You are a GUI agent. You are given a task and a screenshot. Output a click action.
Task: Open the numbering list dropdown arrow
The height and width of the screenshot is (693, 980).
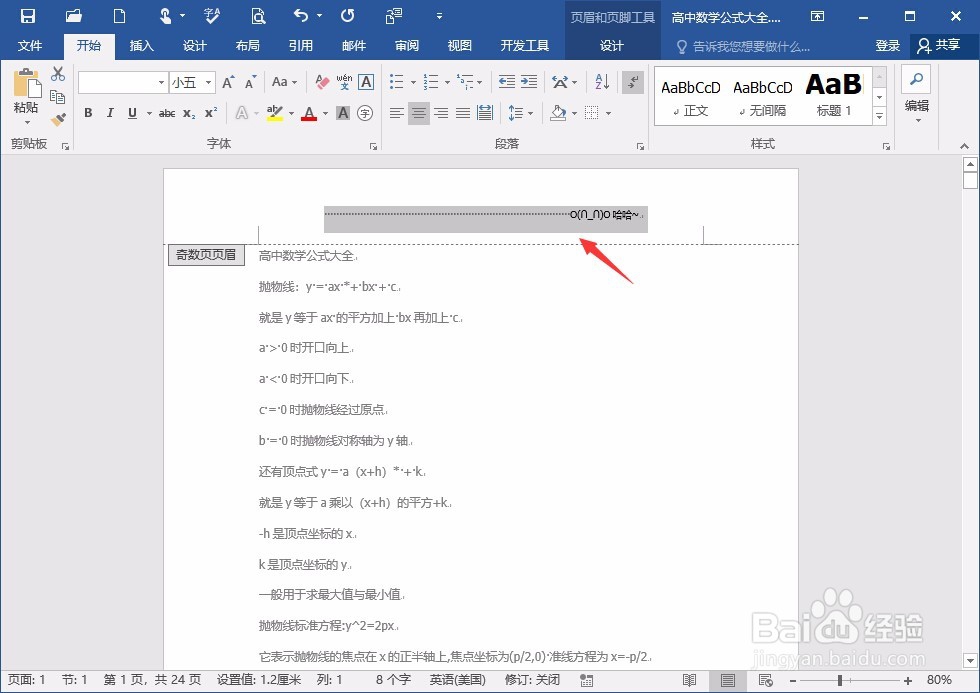tap(447, 82)
